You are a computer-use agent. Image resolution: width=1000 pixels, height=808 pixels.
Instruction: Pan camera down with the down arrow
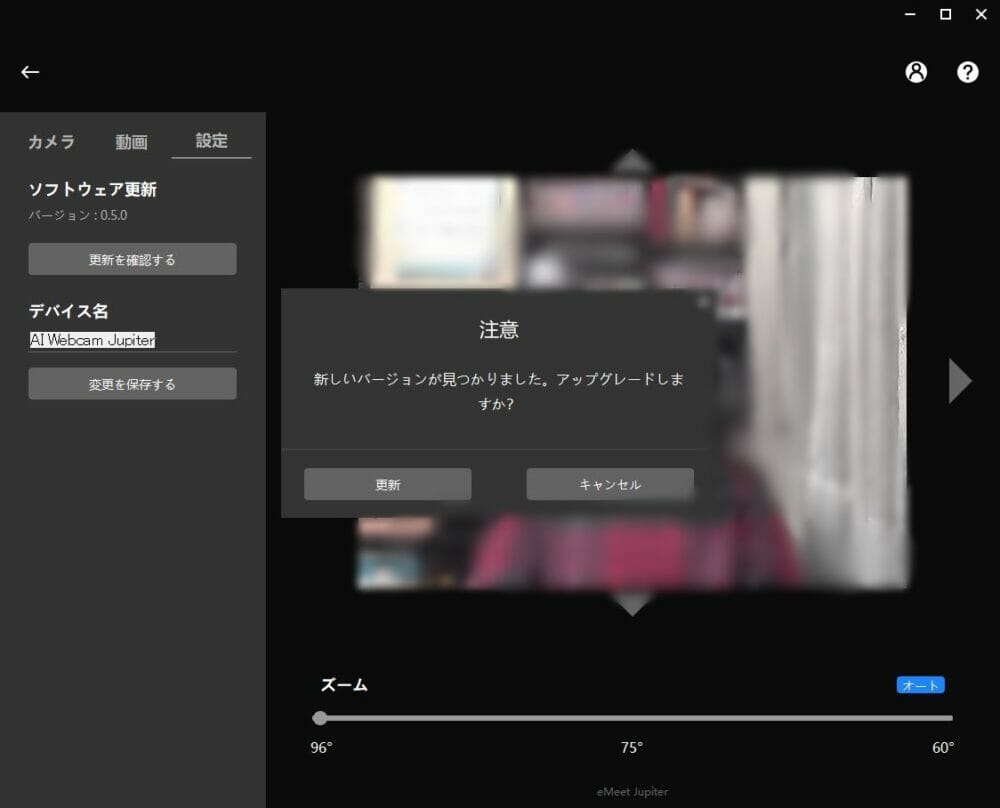coord(632,603)
